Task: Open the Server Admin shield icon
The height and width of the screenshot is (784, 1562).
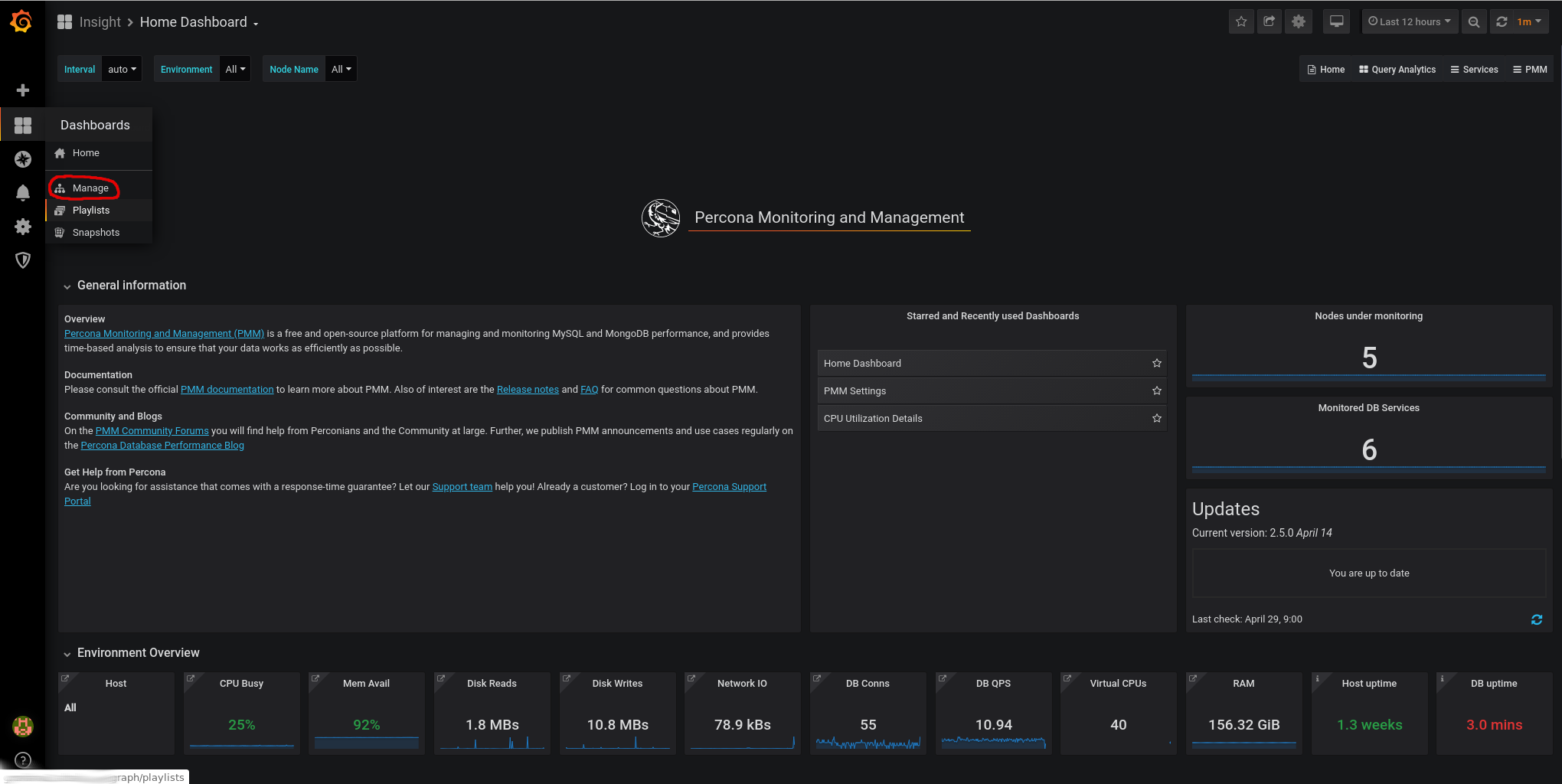Action: pyautogui.click(x=23, y=260)
